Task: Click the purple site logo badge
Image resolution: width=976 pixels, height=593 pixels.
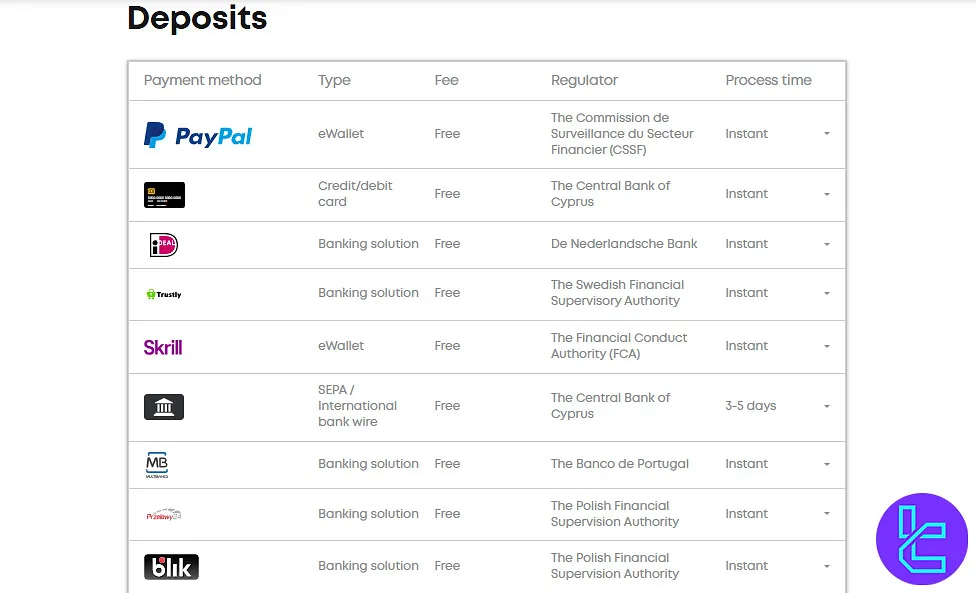Action: click(x=921, y=538)
